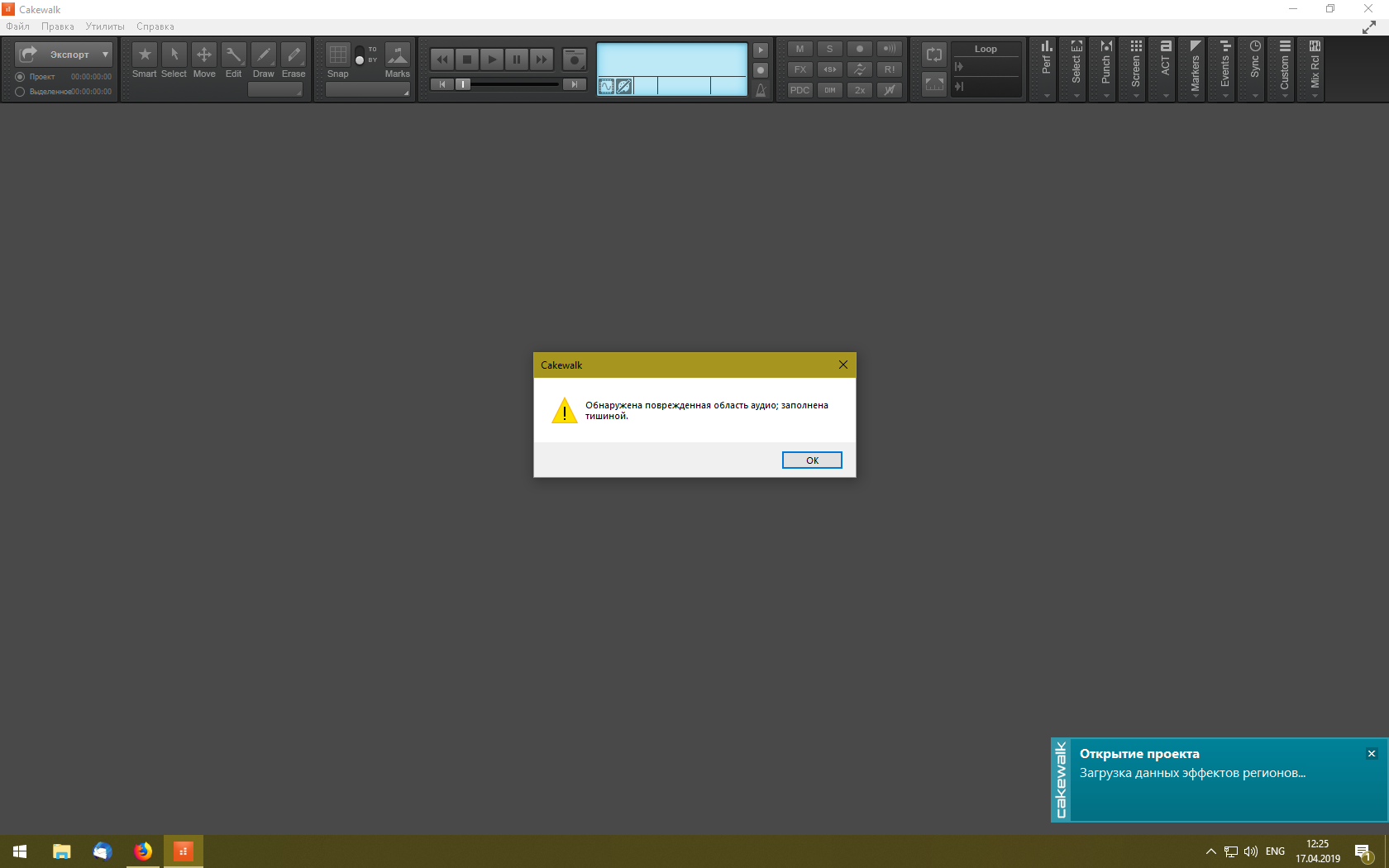Screen dimensions: 1389x868
Task: Open audio engine waveform icon in display
Action: coord(606,86)
